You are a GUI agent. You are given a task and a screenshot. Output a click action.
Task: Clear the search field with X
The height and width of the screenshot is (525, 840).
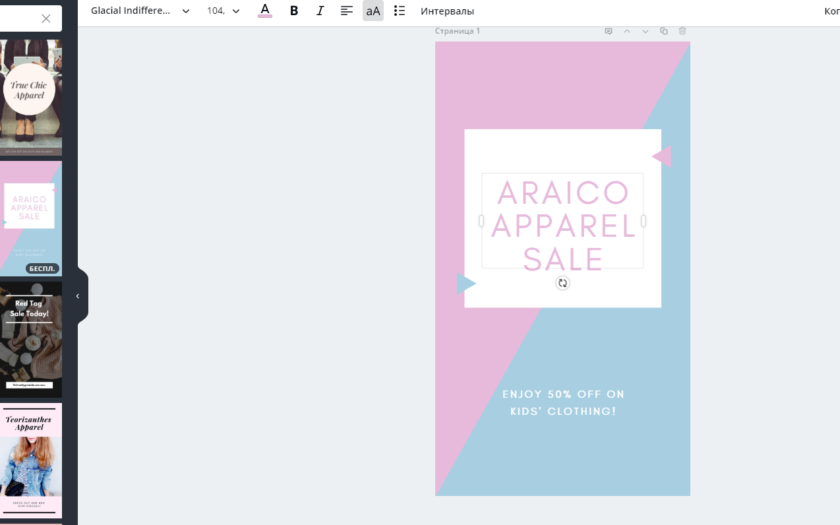point(46,19)
